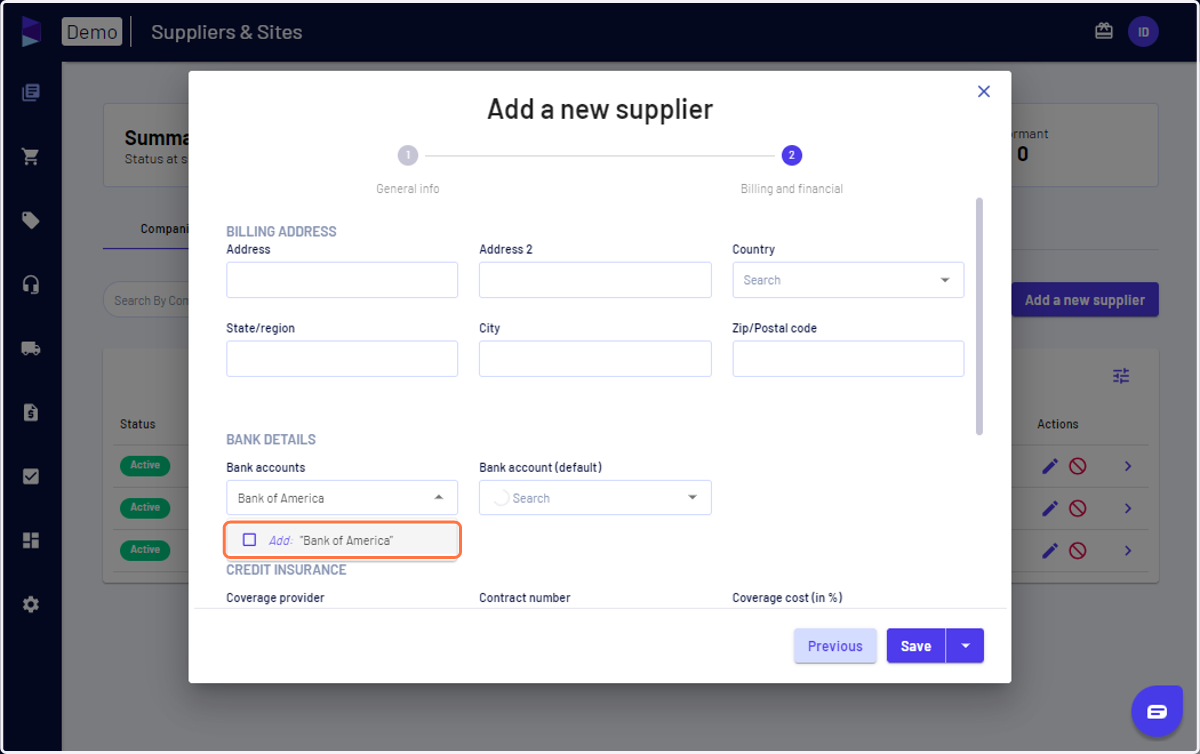Click the dialog's vertical scrollbar
Image resolution: width=1200 pixels, height=754 pixels.
click(979, 316)
